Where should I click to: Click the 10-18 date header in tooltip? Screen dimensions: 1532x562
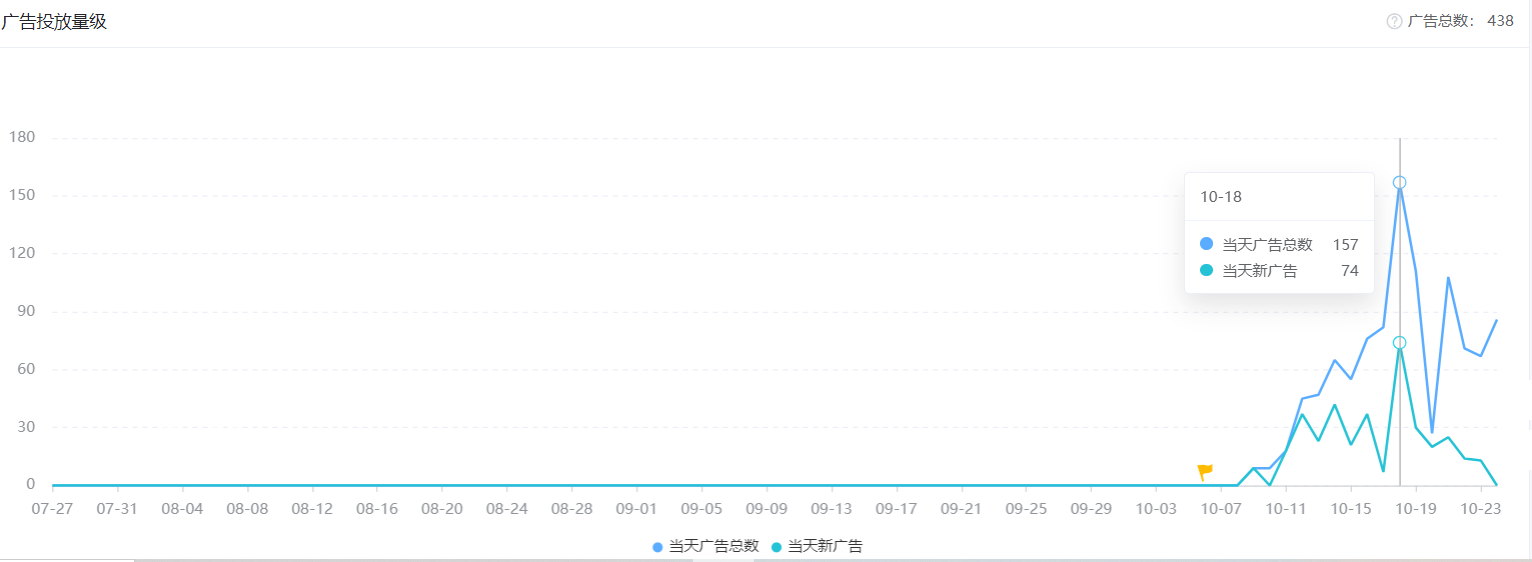coord(1221,197)
